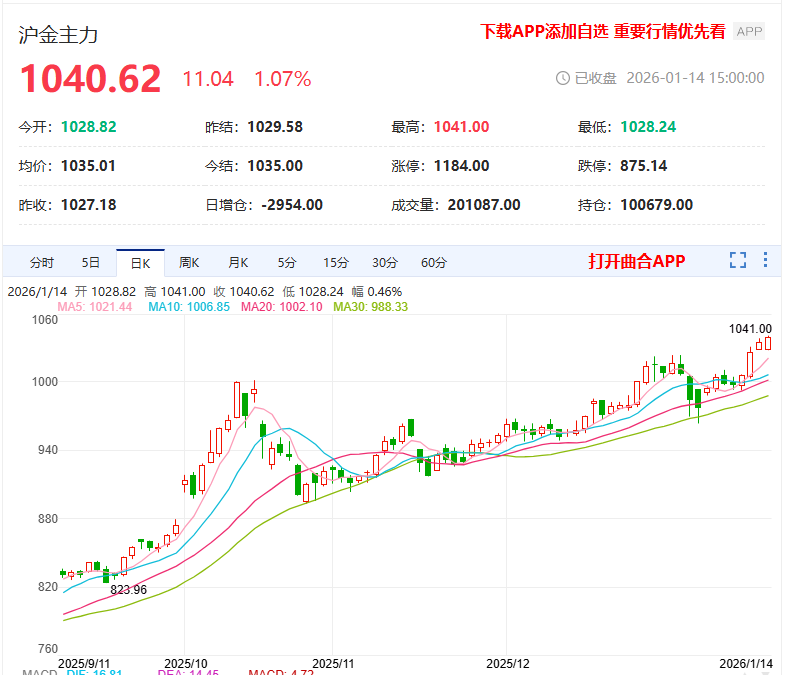
Task: Click the 今开 value 1028.82
Action: coord(89,127)
